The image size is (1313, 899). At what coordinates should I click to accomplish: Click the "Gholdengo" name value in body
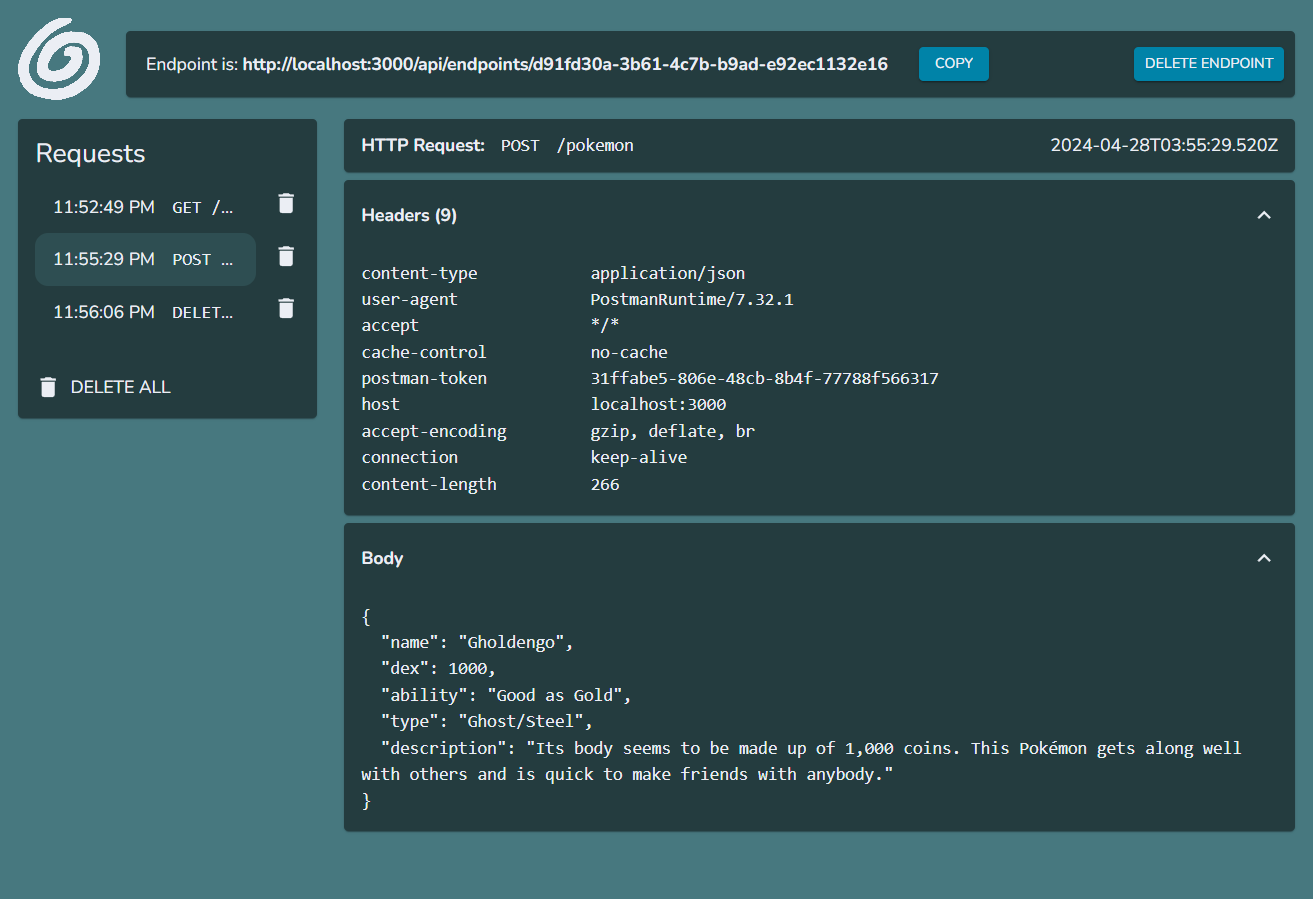[511, 643]
